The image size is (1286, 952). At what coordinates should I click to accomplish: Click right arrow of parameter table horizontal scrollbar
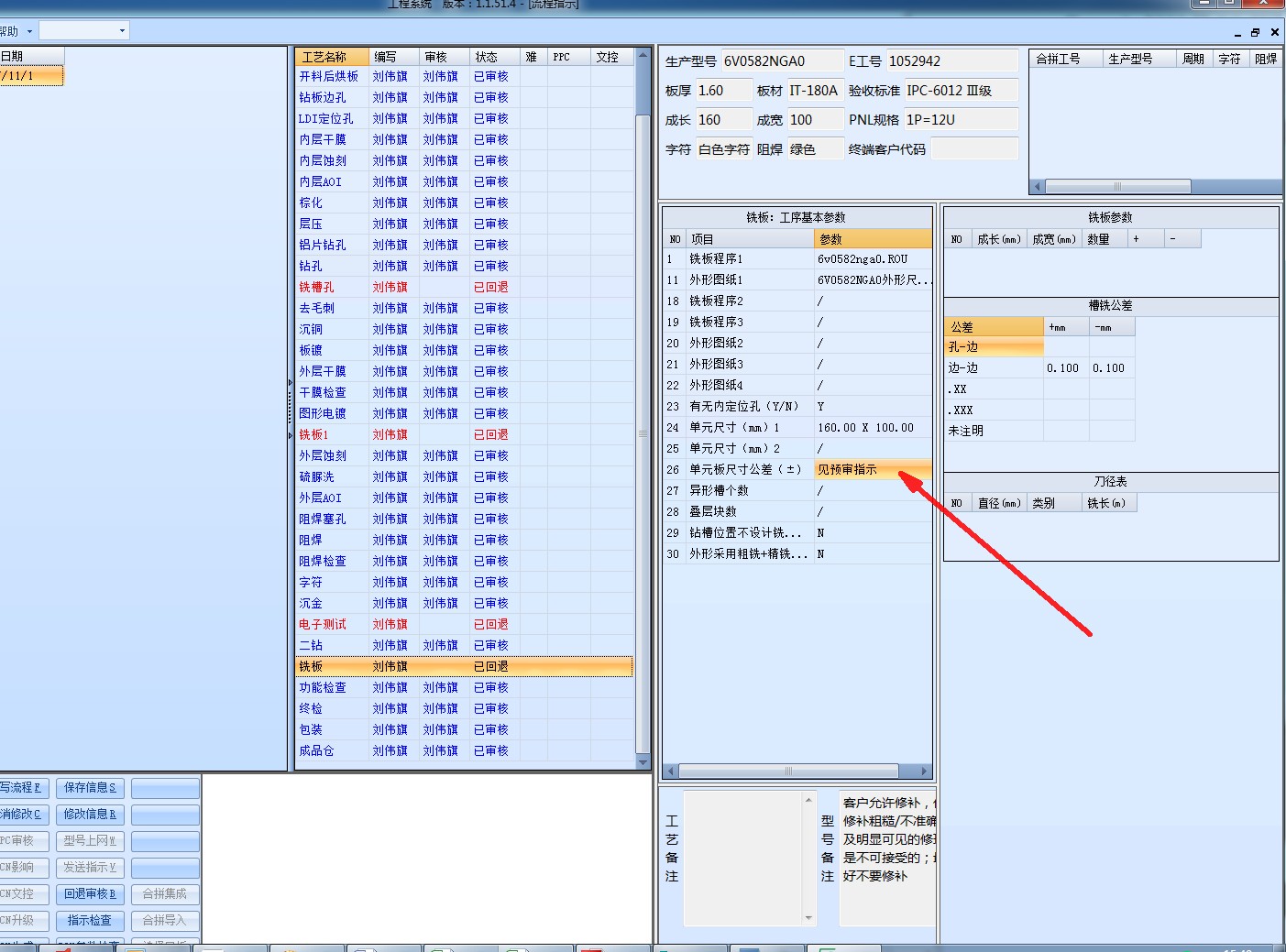pyautogui.click(x=924, y=771)
